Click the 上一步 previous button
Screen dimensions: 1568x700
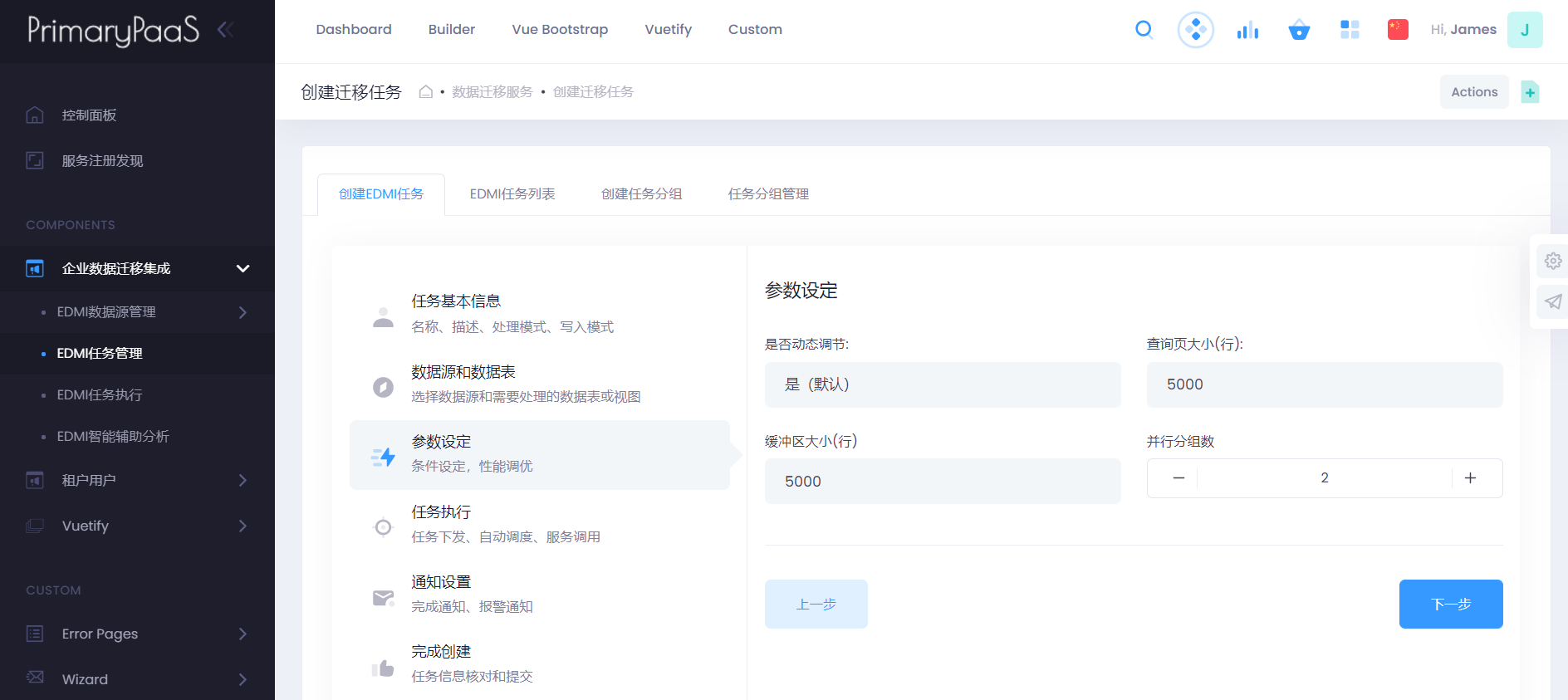pos(816,604)
